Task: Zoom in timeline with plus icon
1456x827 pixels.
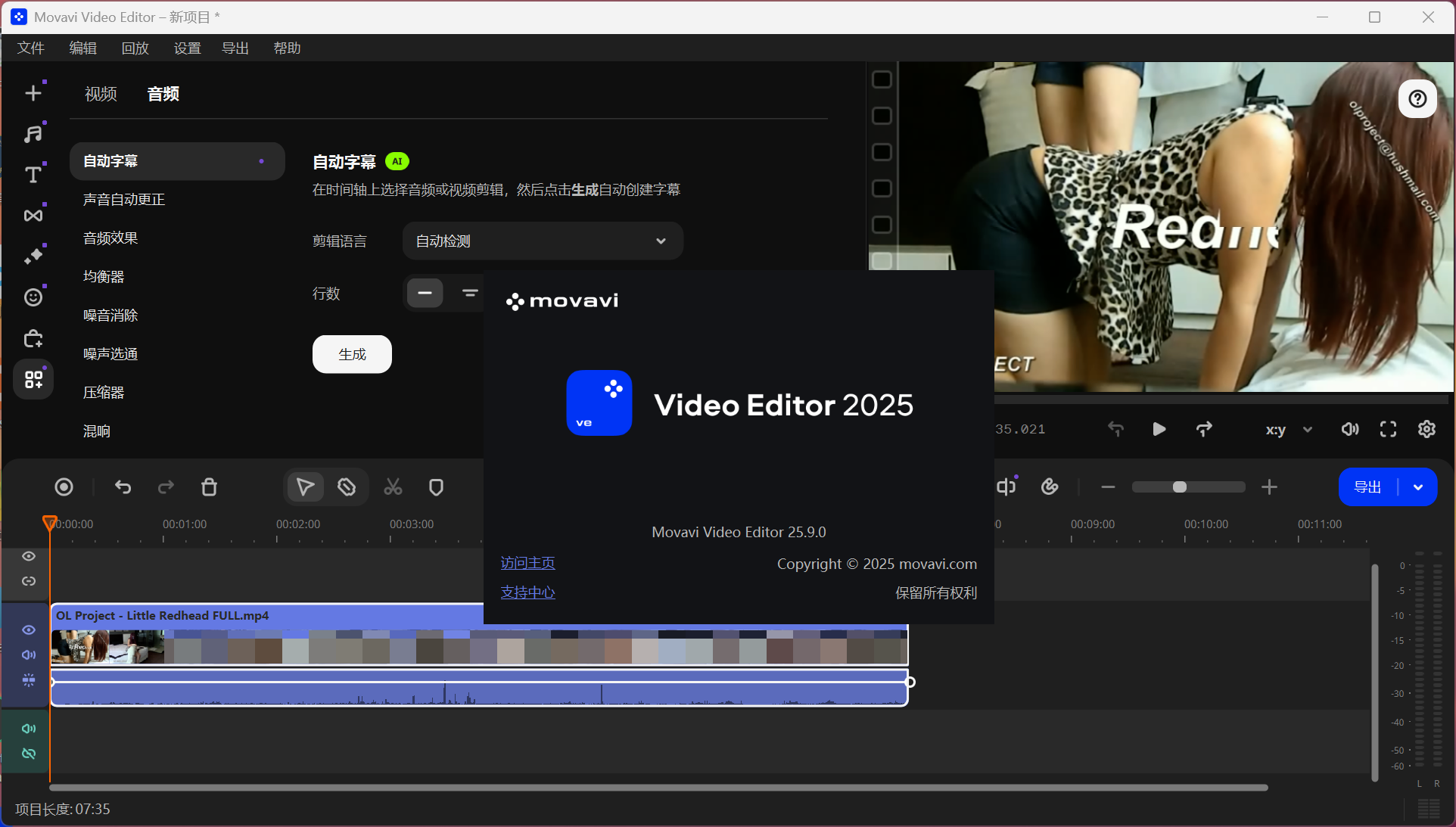Action: coord(1270,487)
